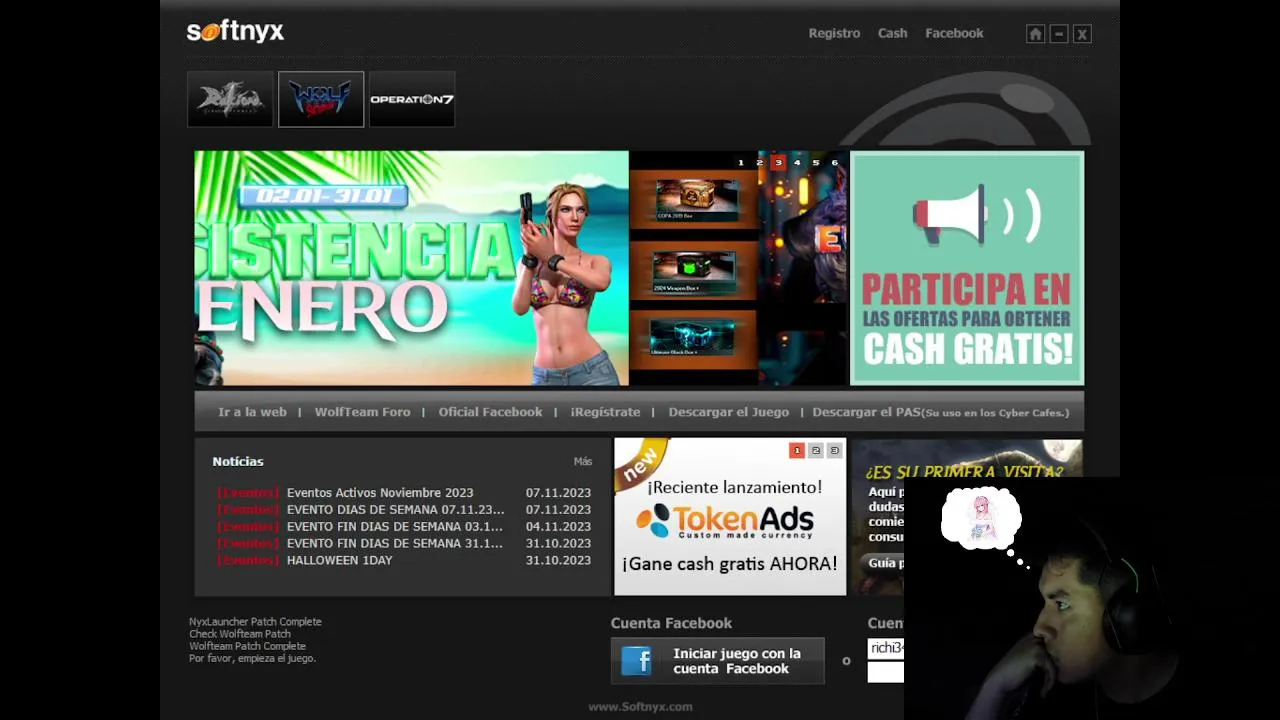
Task: Show banner slide 5
Action: tap(816, 162)
